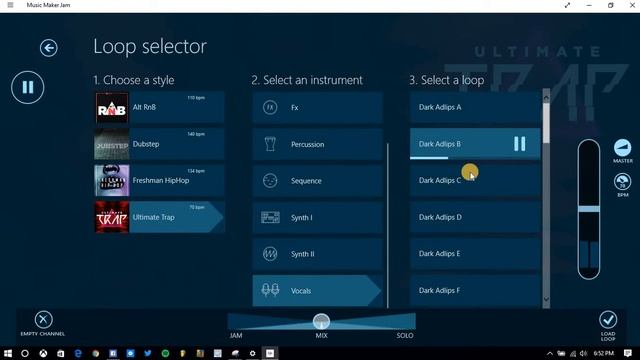
Task: Open the BPM tempo control
Action: pos(622,185)
